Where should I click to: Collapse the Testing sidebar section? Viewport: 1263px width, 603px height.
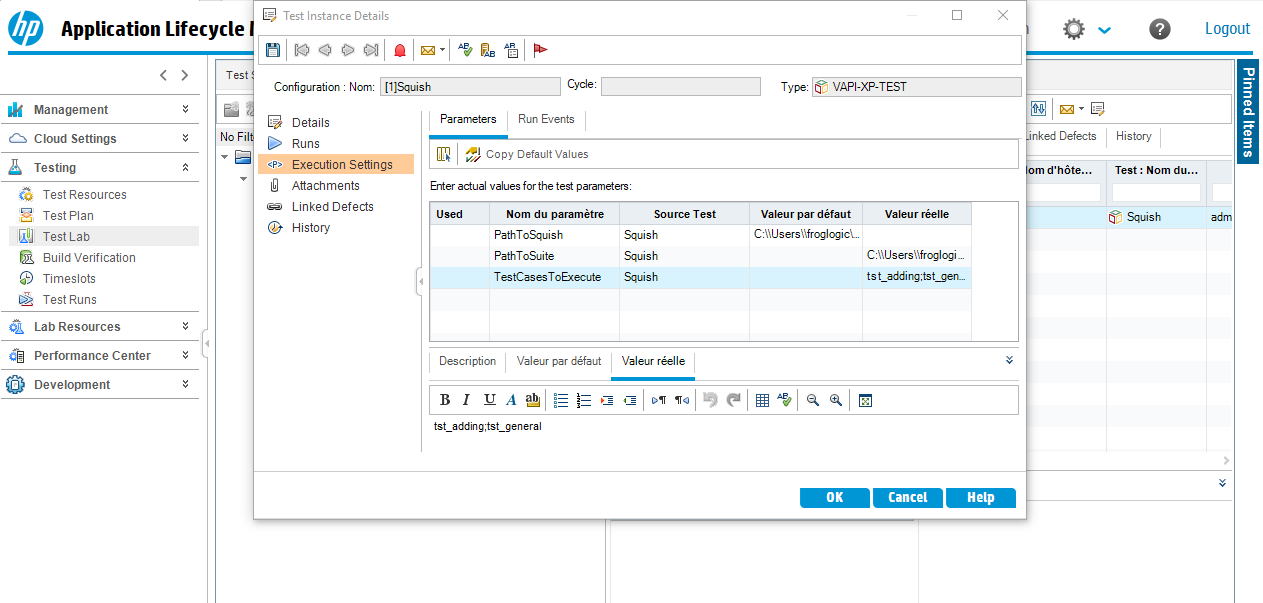pyautogui.click(x=185, y=167)
